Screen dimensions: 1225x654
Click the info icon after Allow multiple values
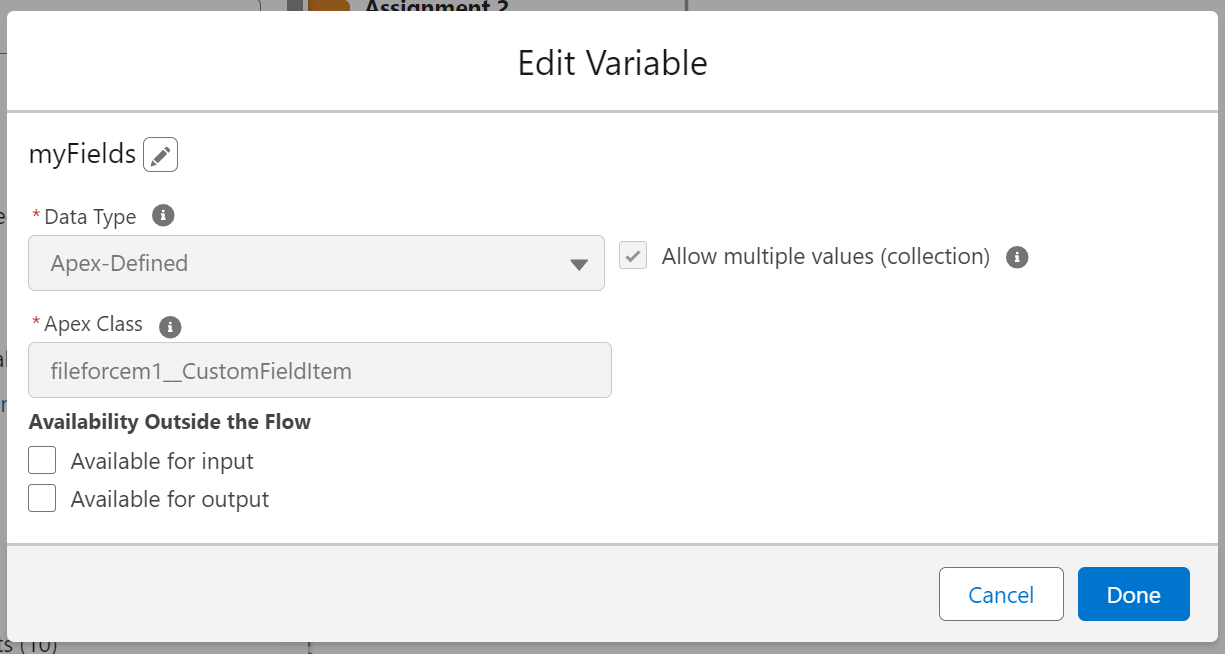pos(1017,257)
